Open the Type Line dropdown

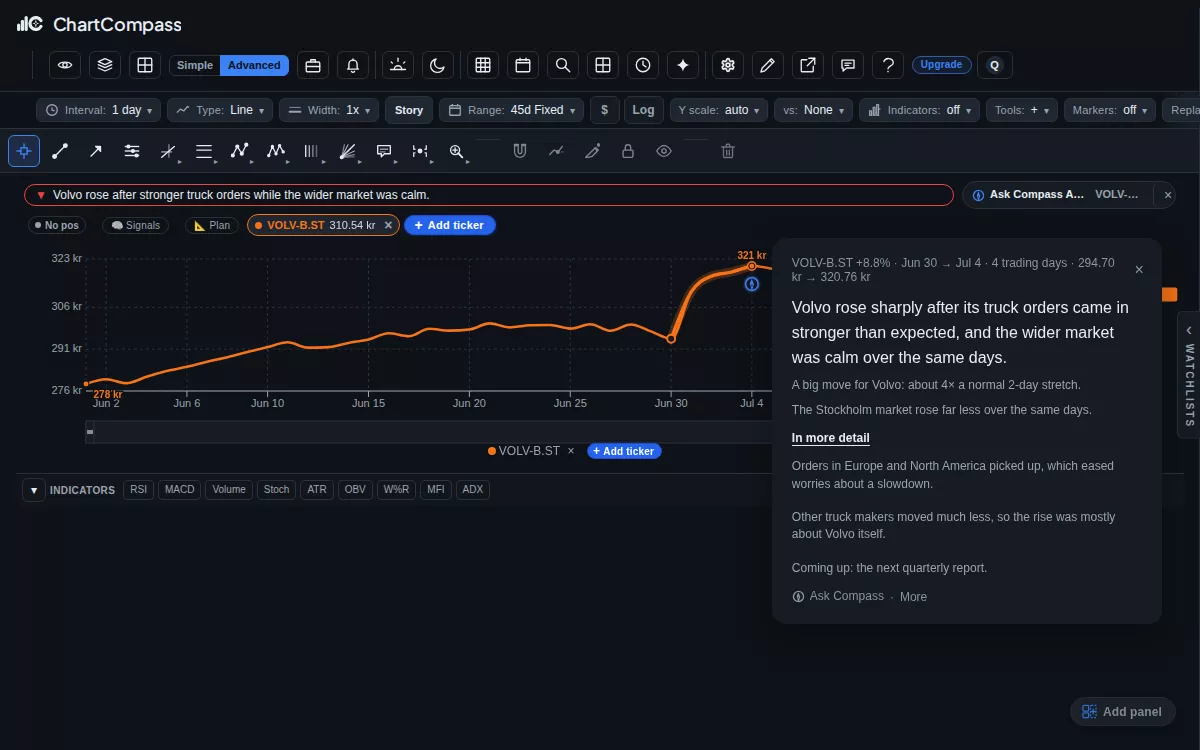point(220,110)
